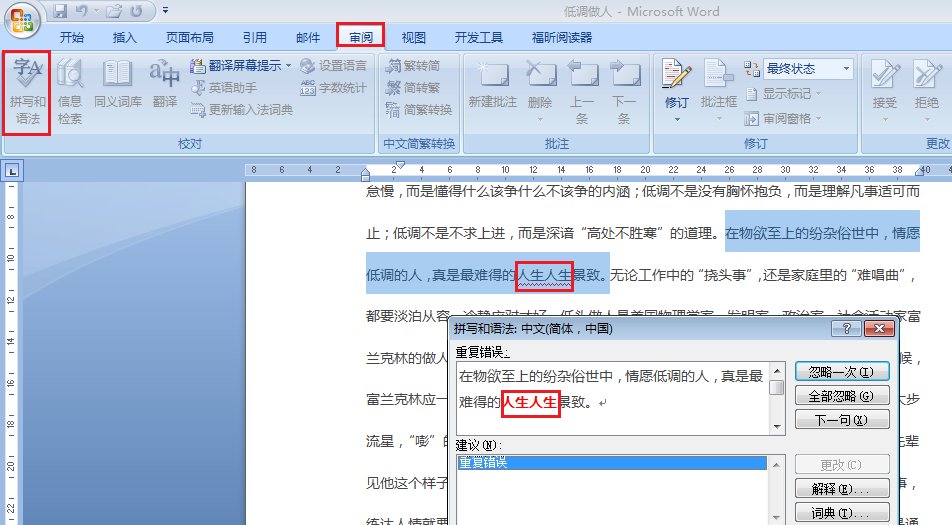Convert with 繁转简
Viewport: 952px width, 525px height.
413,66
